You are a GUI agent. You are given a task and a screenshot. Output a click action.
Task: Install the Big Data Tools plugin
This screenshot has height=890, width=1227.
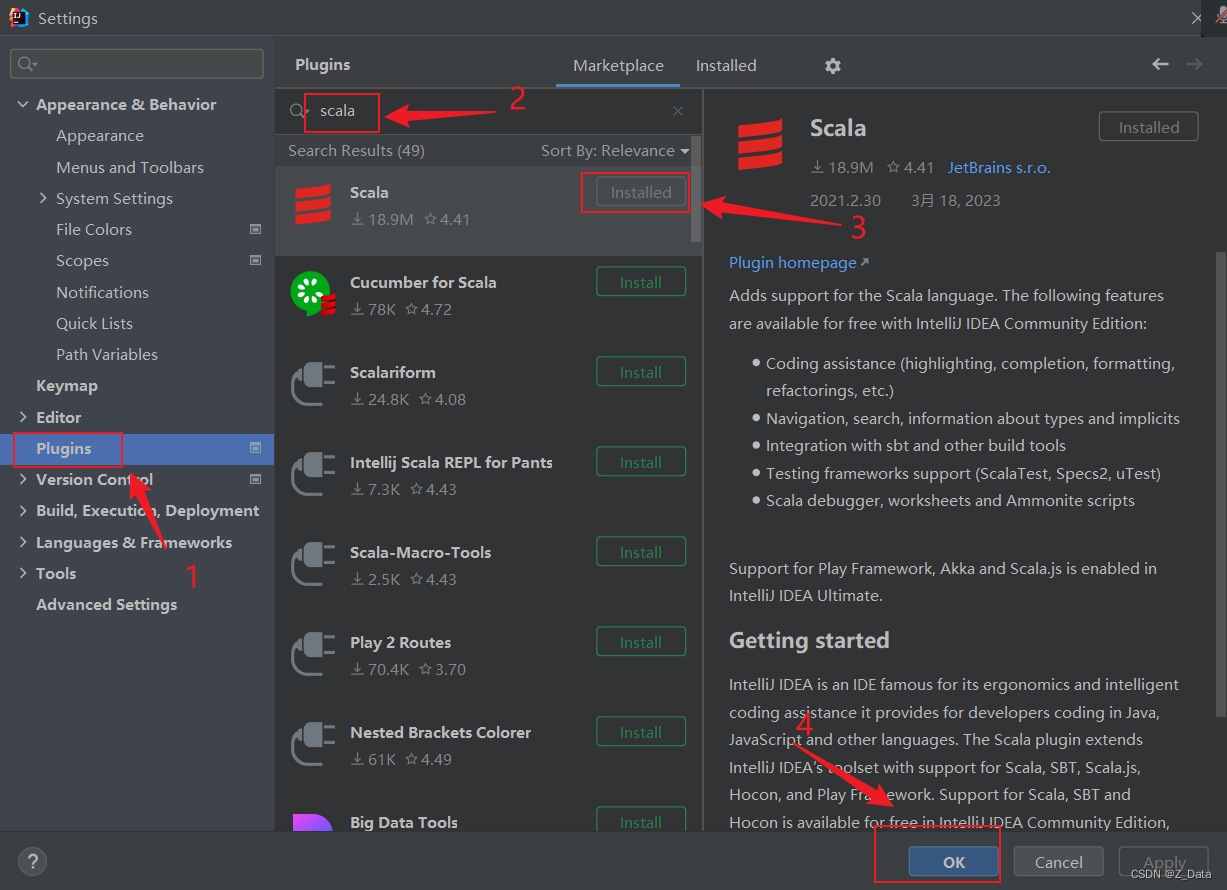tap(641, 820)
